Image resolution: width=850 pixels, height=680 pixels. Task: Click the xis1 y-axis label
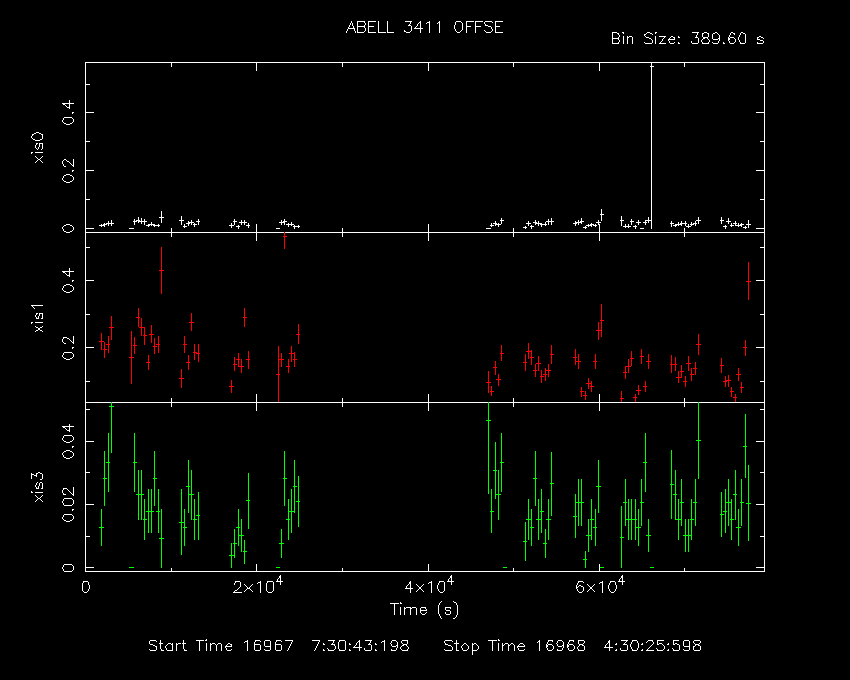38,318
